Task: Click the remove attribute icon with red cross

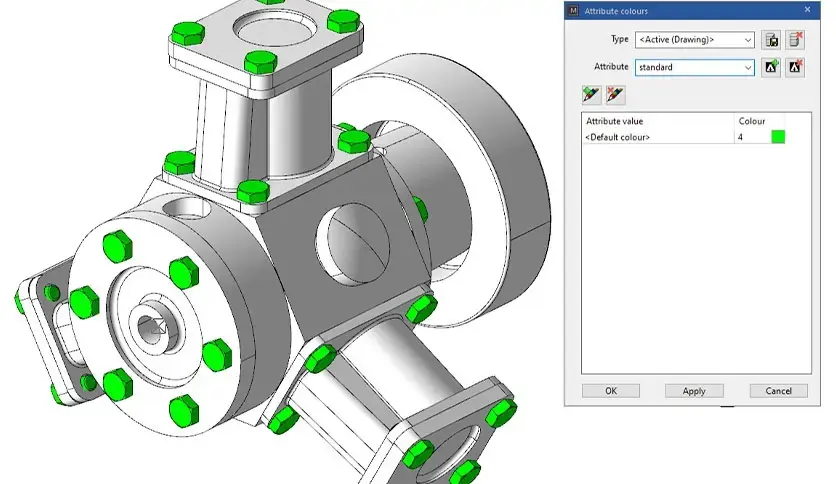Action: click(795, 68)
